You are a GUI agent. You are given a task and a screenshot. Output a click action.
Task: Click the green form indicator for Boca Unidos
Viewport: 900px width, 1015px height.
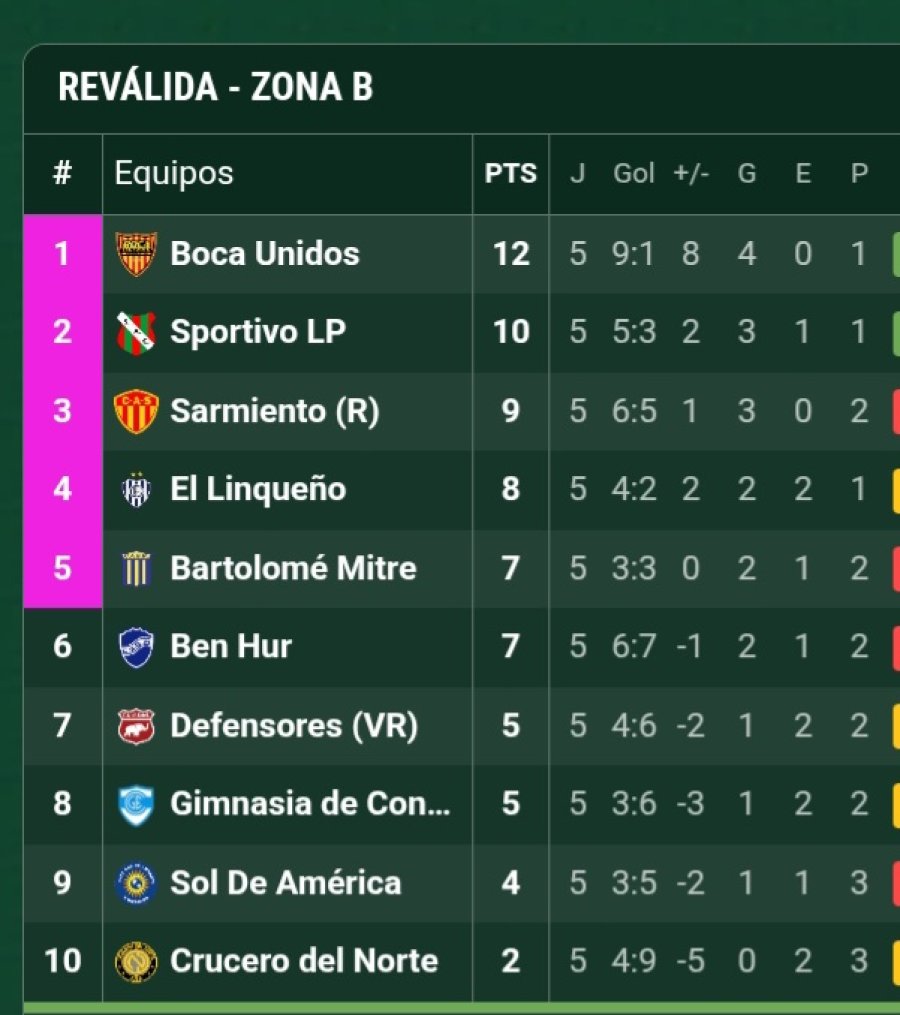click(x=895, y=254)
